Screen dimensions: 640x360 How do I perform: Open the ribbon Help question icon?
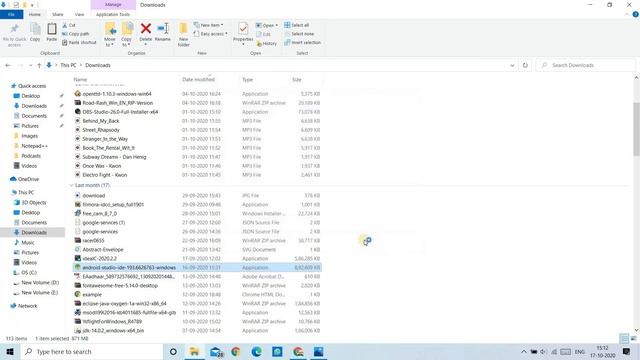[635, 14]
